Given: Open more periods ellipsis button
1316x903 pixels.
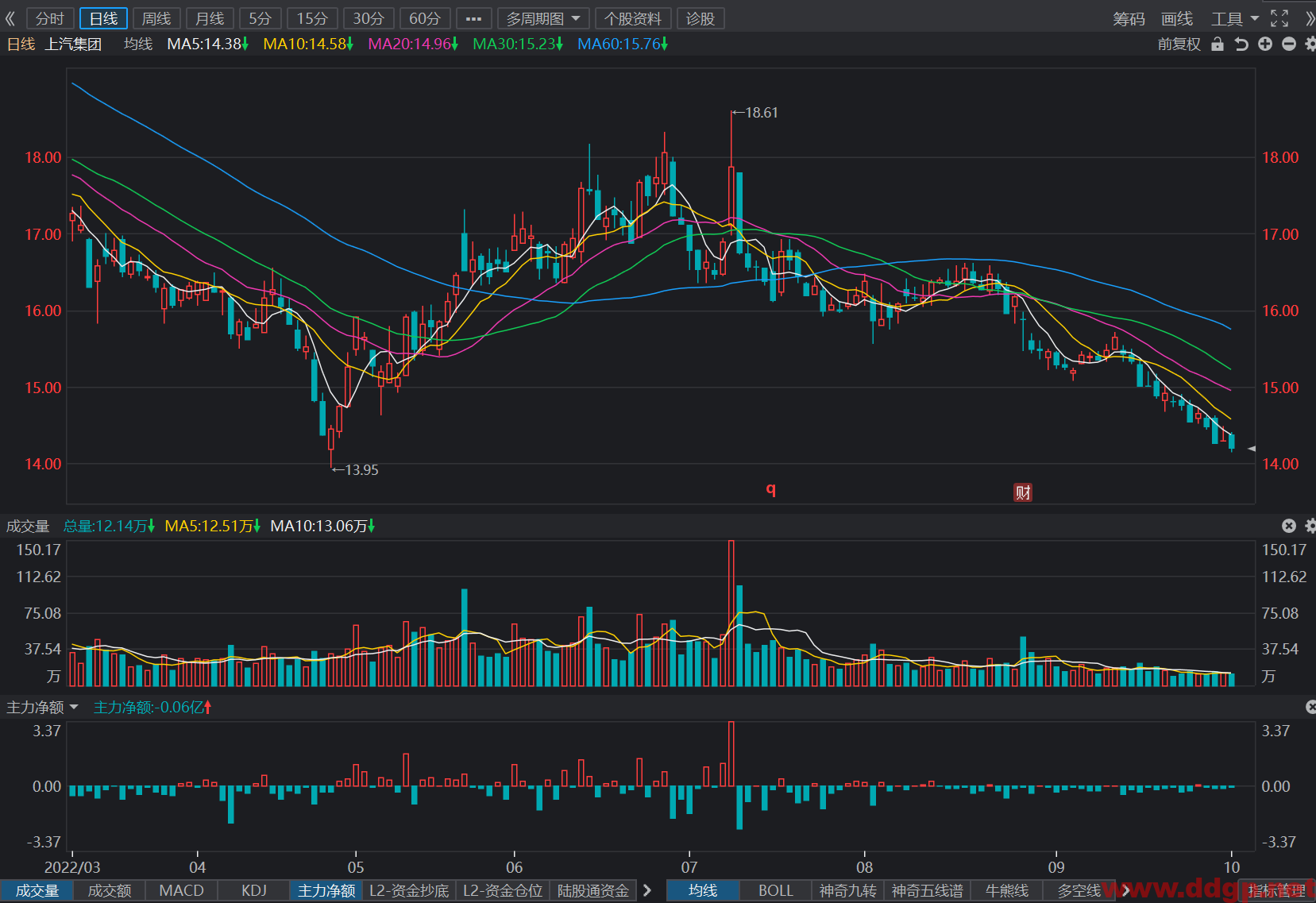Looking at the screenshot, I should (x=473, y=18).
